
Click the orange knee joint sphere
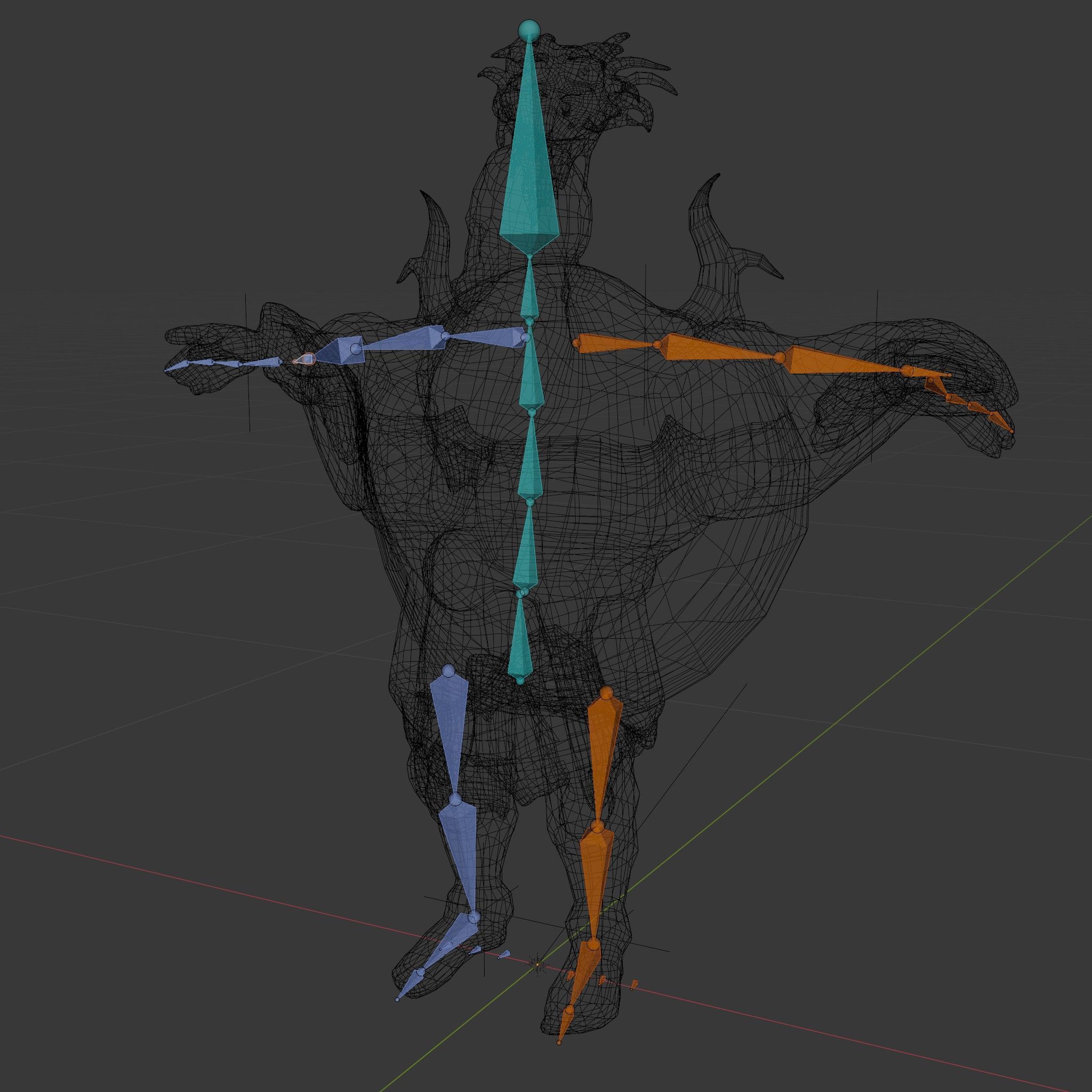(597, 826)
